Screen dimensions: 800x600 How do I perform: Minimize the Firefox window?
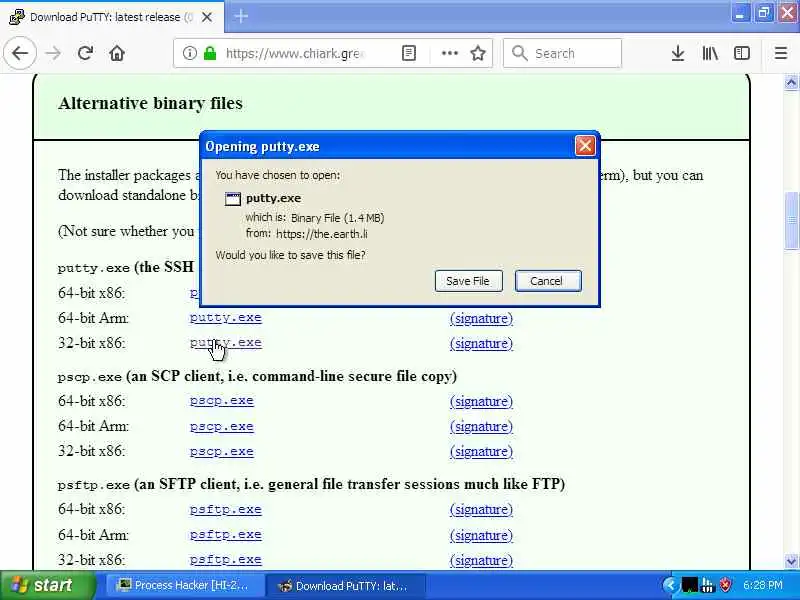pos(740,13)
